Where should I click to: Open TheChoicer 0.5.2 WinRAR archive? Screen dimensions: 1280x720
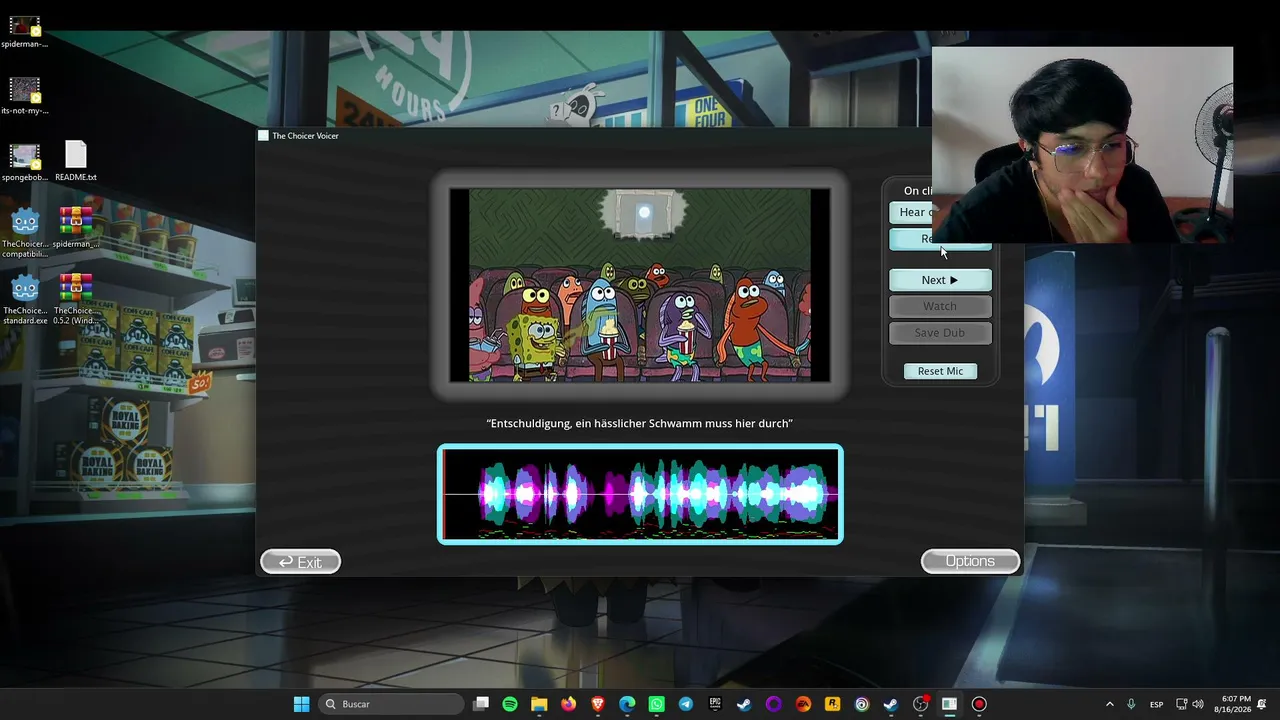pos(76,300)
